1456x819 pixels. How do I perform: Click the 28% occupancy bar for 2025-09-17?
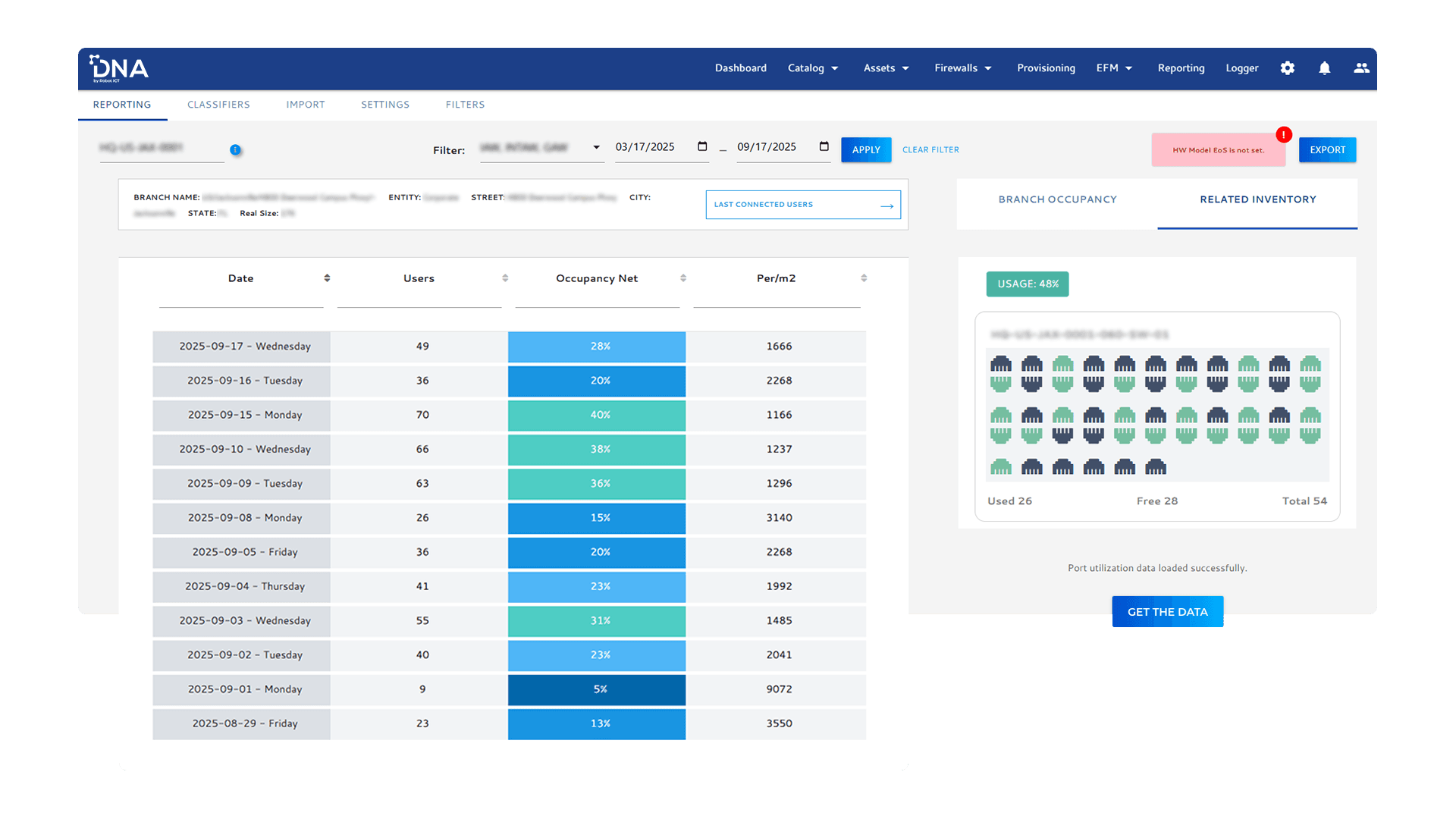[x=597, y=347]
